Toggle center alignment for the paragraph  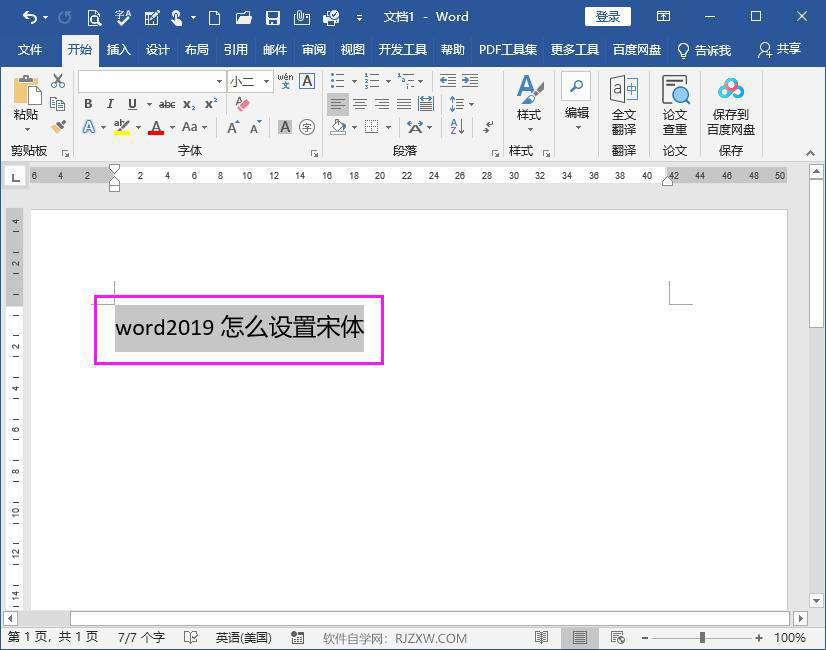coord(358,103)
